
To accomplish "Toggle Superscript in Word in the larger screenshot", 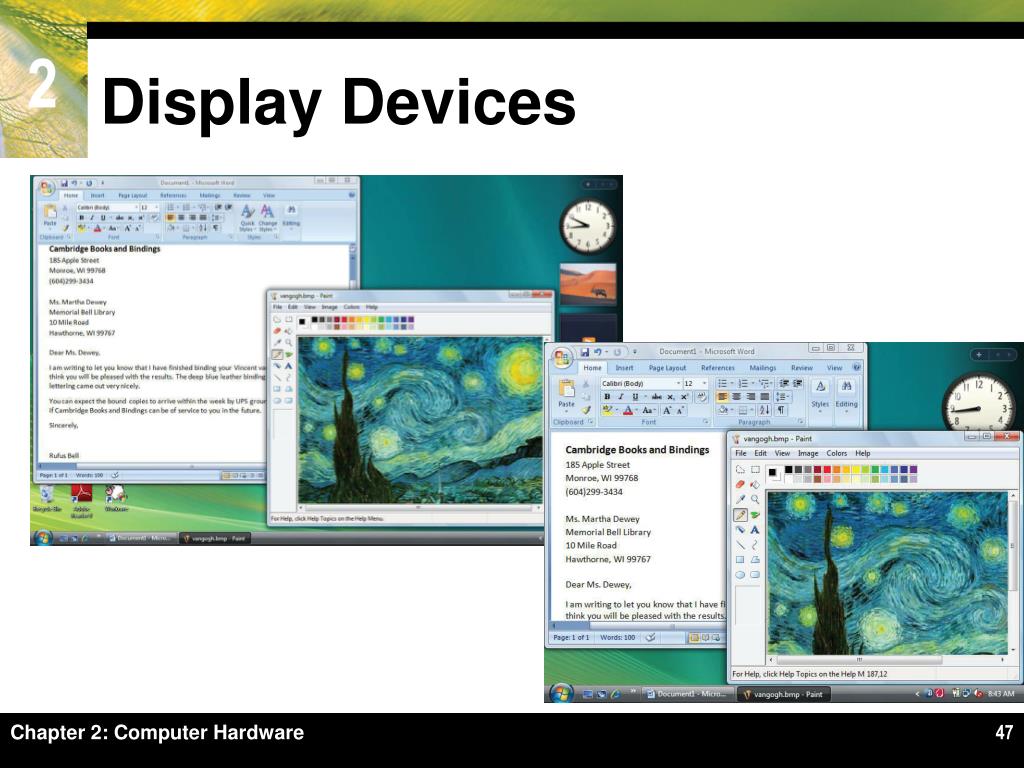I will 684,396.
